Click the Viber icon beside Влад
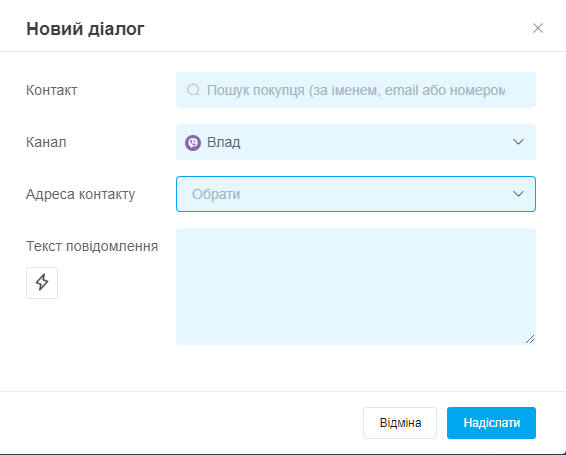Viewport: 566px width, 455px height. pos(193,143)
